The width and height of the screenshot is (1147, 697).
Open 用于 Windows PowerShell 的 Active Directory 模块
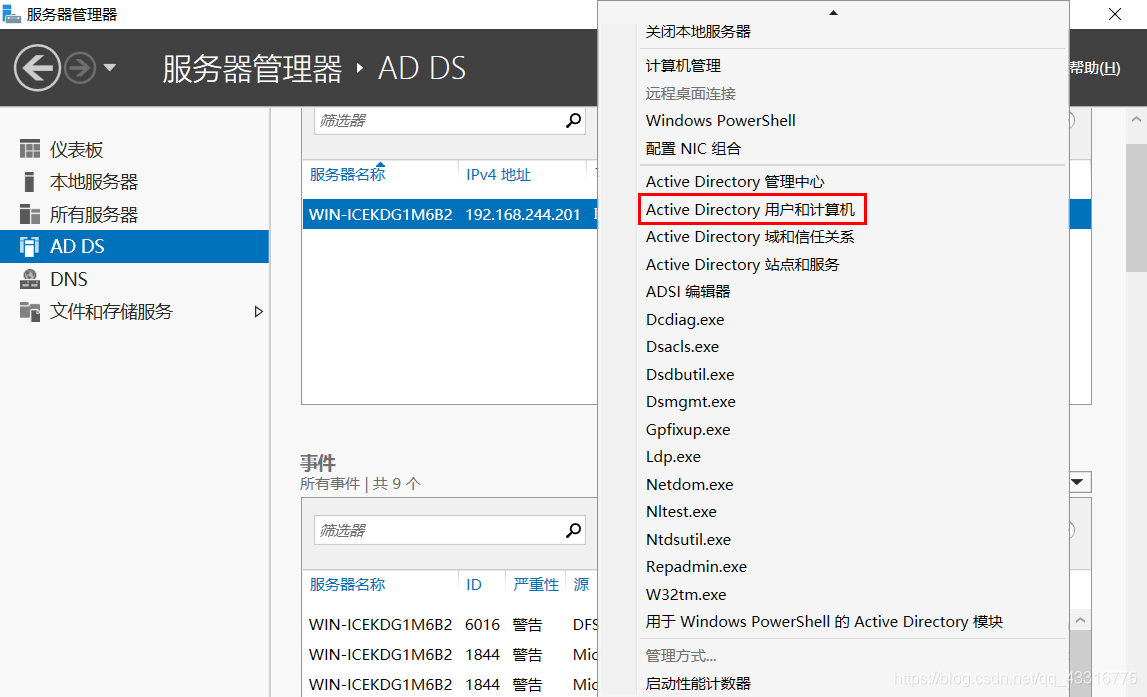(x=824, y=622)
